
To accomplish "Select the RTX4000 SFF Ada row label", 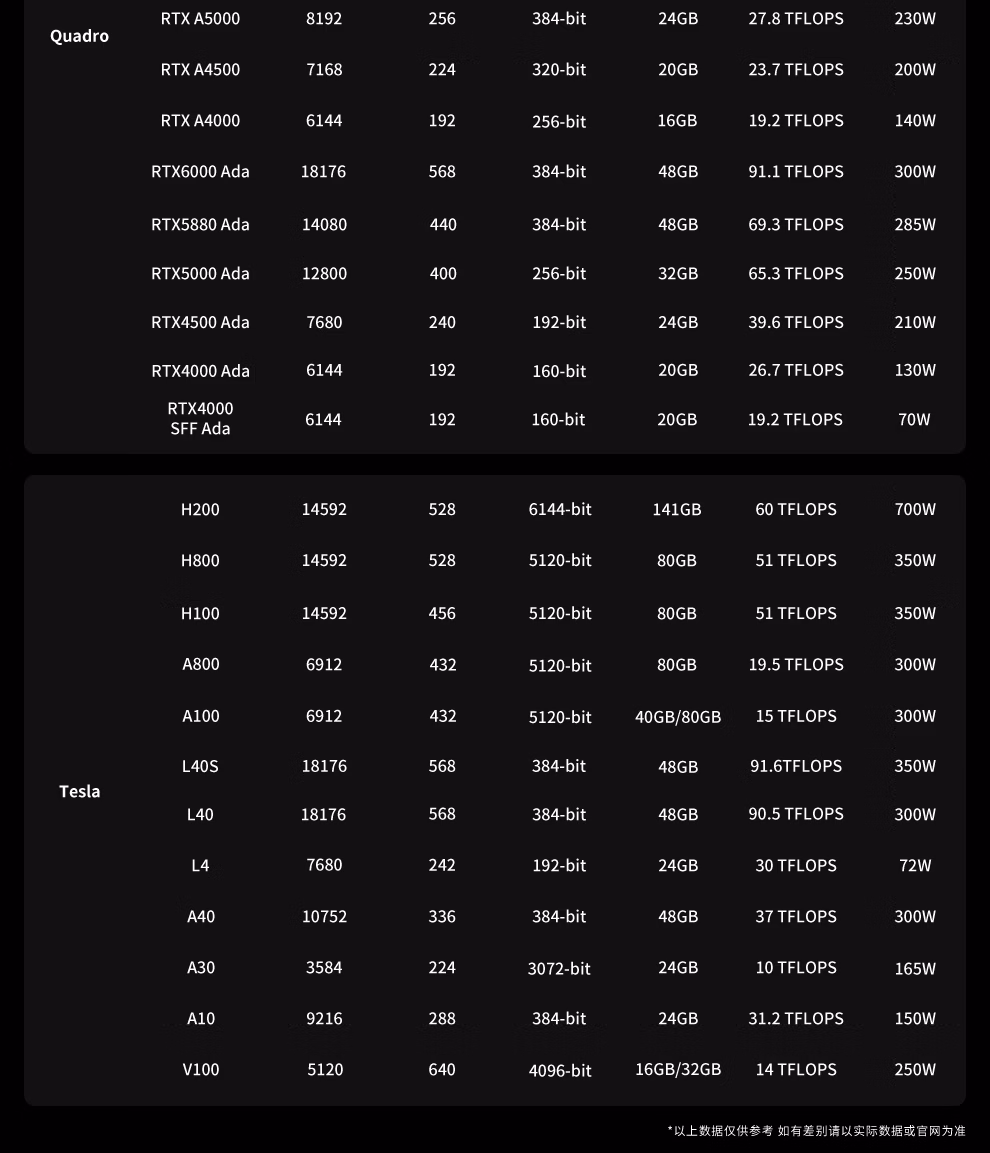I will point(200,418).
